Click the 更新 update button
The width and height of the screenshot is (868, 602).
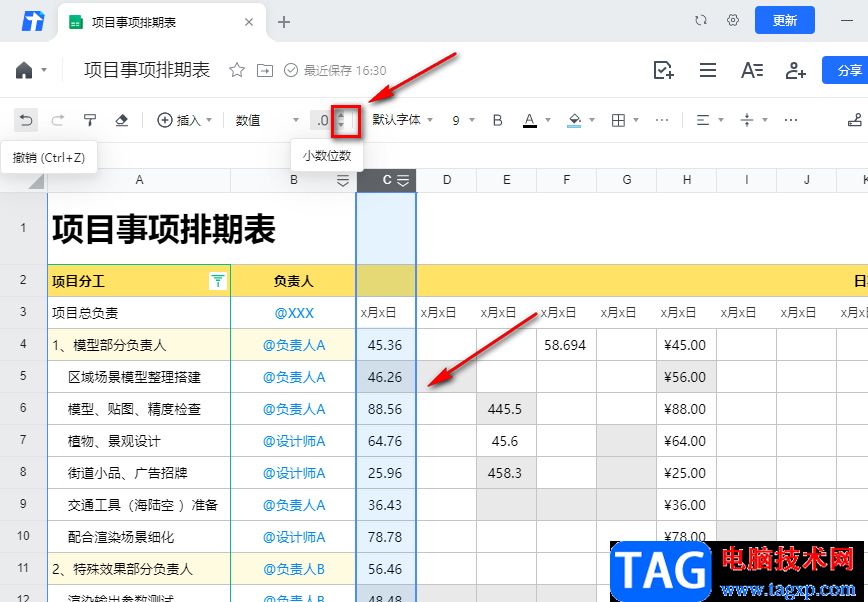pyautogui.click(x=784, y=20)
